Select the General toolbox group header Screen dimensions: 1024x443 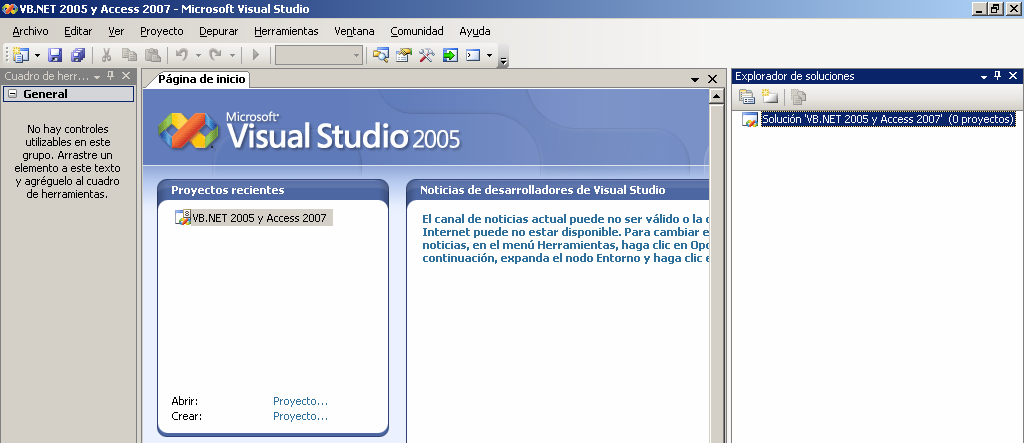coord(69,94)
